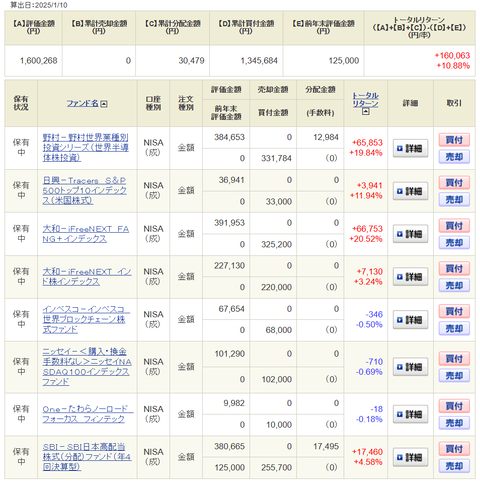Click 買付 for SBI日本高配当株式 fund
This screenshot has height=483, width=480.
tap(454, 449)
